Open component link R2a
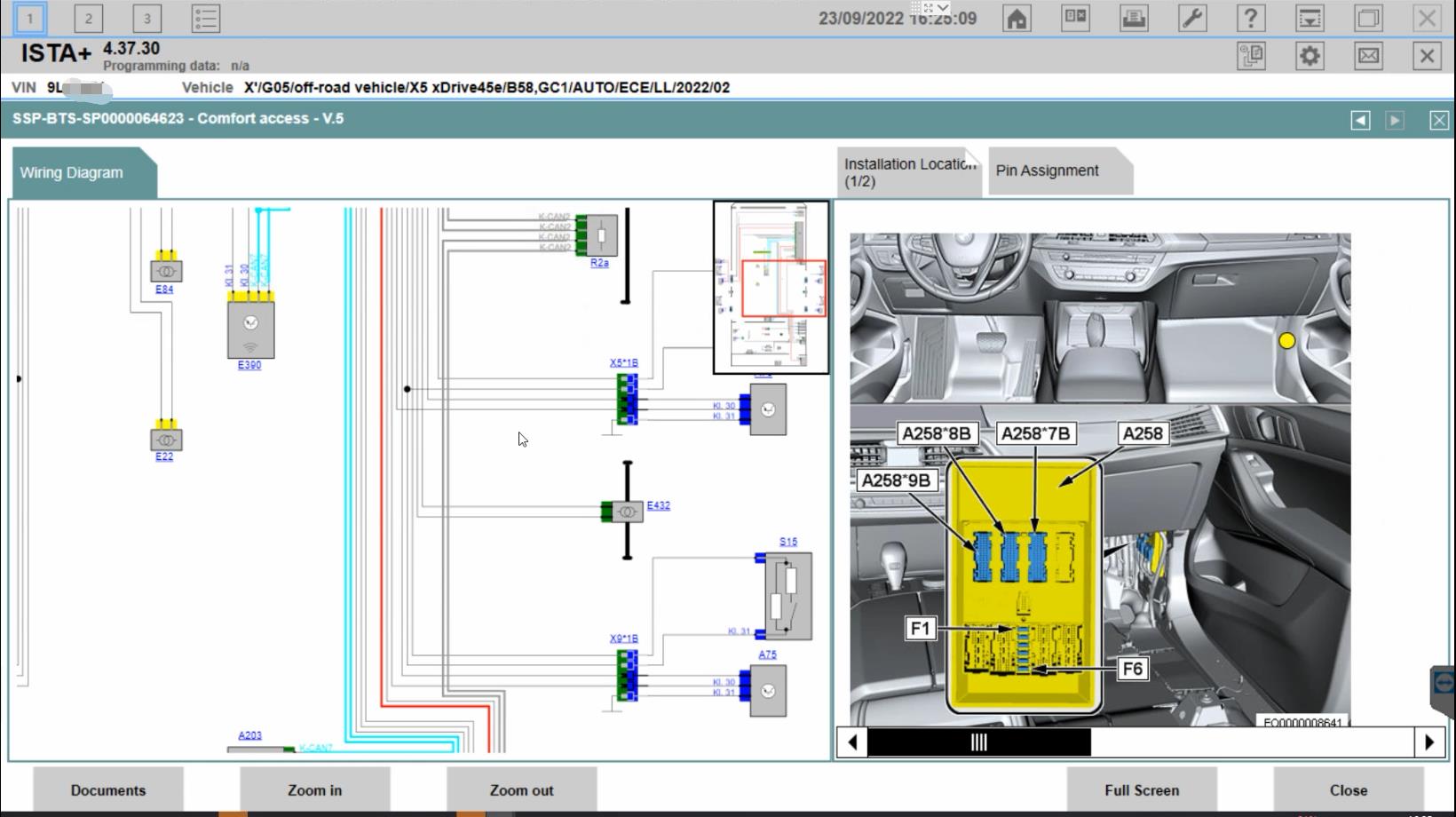 click(x=599, y=263)
